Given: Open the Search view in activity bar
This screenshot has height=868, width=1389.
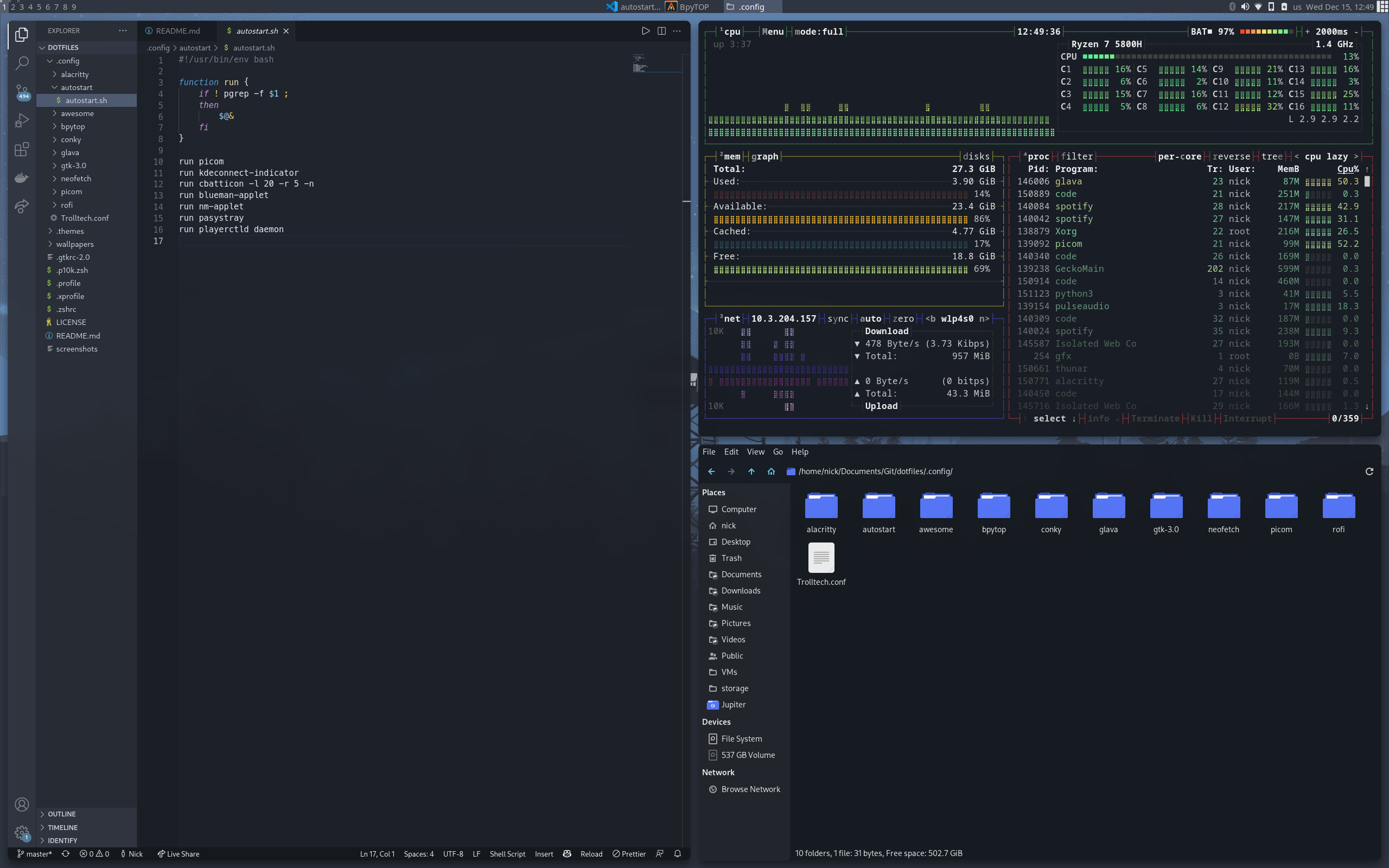Looking at the screenshot, I should point(22,62).
